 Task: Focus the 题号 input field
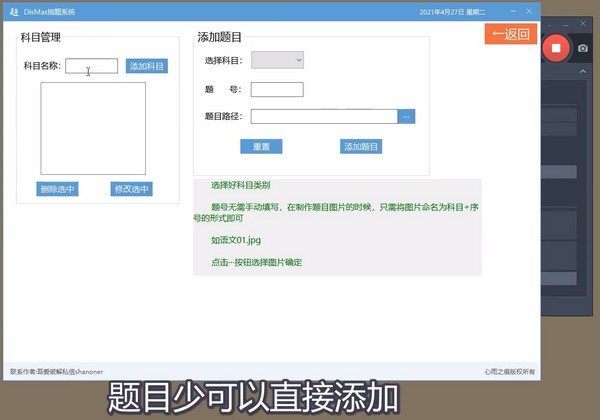pos(277,90)
